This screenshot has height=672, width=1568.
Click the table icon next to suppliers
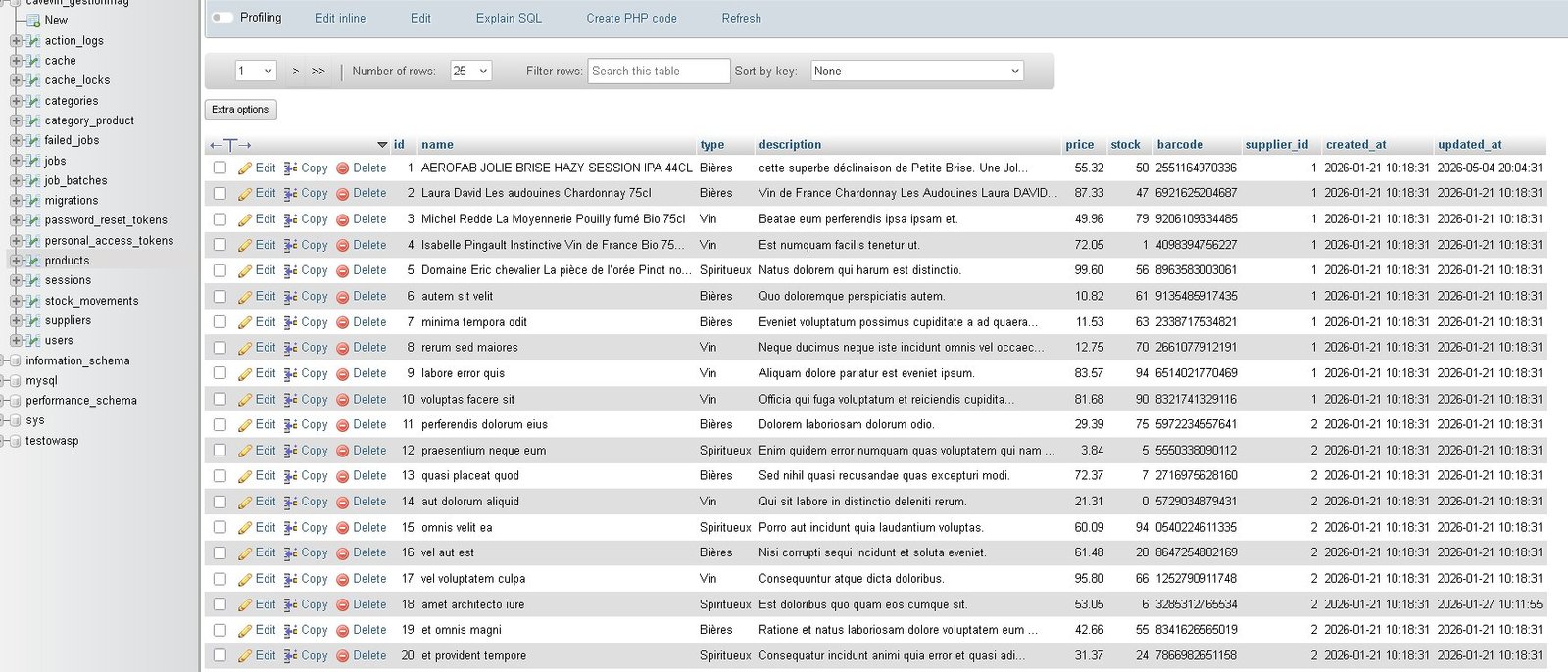[33, 320]
